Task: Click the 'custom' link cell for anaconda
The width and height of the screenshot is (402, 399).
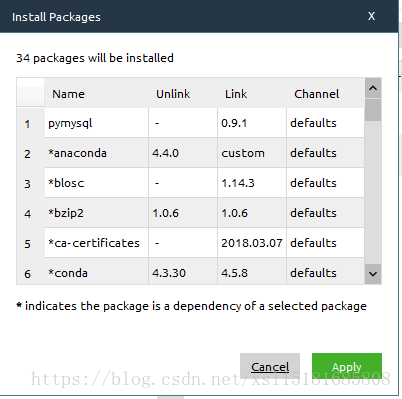Action: 252,153
